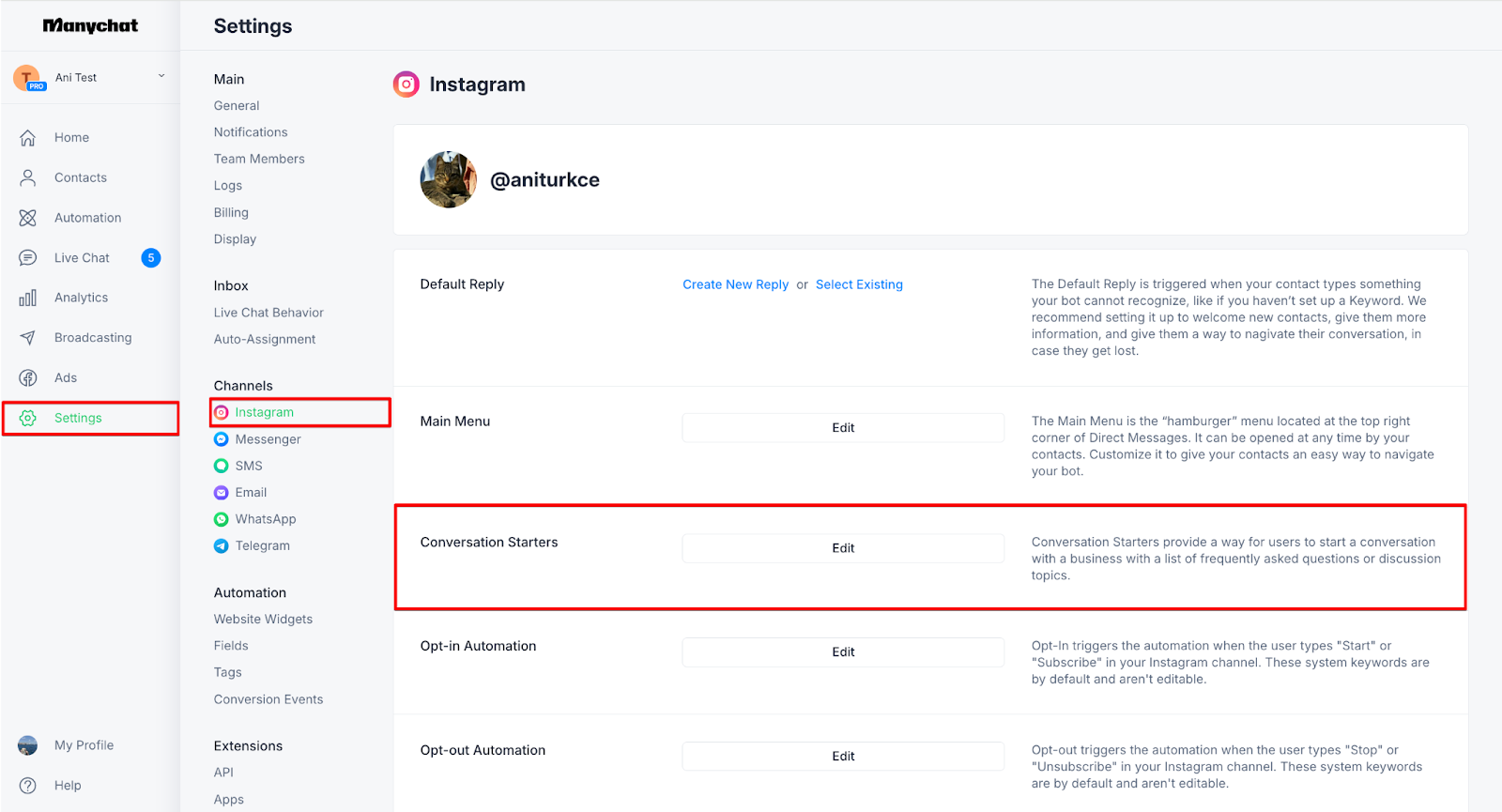Click the @aniturkce profile picture
This screenshot has width=1502, height=812.
(449, 179)
